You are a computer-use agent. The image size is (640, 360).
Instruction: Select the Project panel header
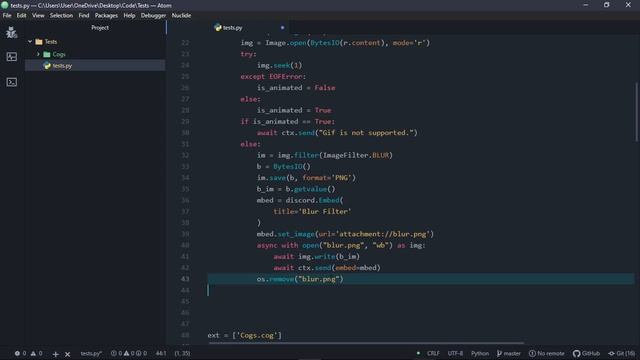click(100, 28)
